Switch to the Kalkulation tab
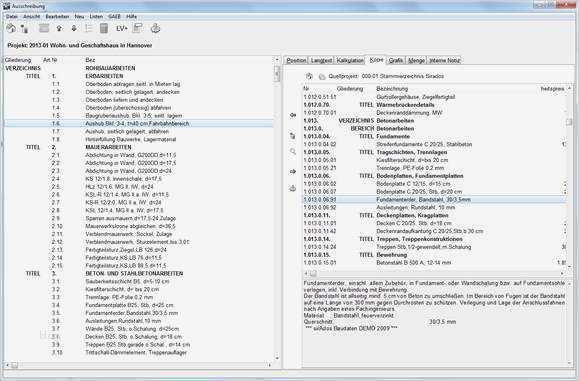The width and height of the screenshot is (579, 381). click(350, 60)
